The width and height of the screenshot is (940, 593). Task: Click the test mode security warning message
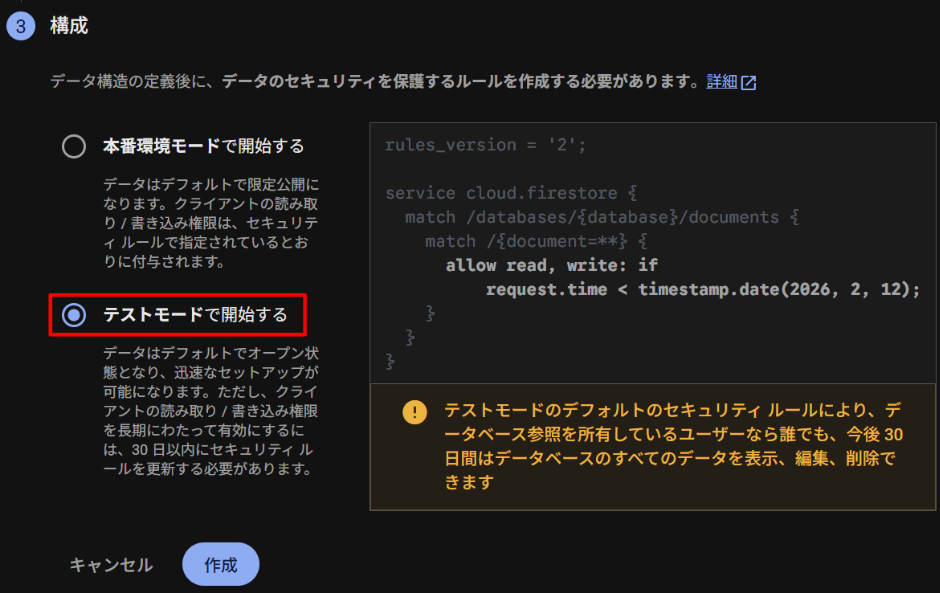[673, 446]
